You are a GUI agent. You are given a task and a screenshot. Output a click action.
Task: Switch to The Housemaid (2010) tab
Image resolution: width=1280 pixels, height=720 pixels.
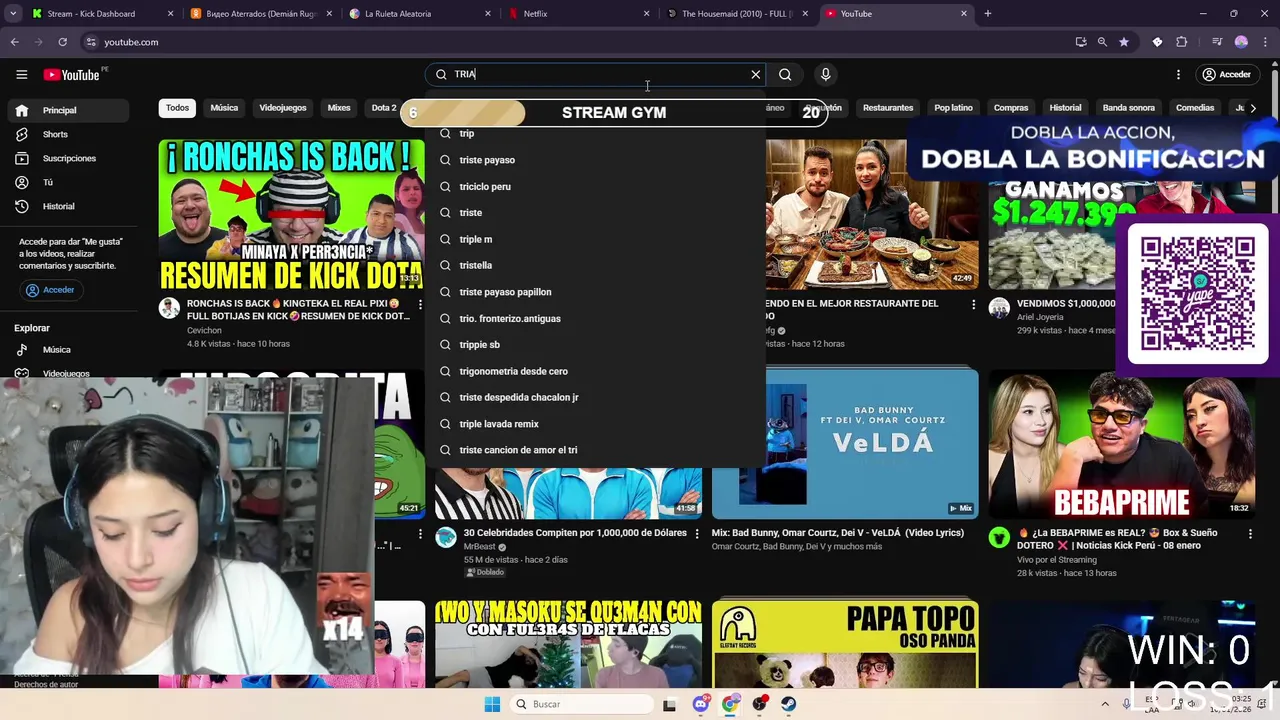coord(737,14)
